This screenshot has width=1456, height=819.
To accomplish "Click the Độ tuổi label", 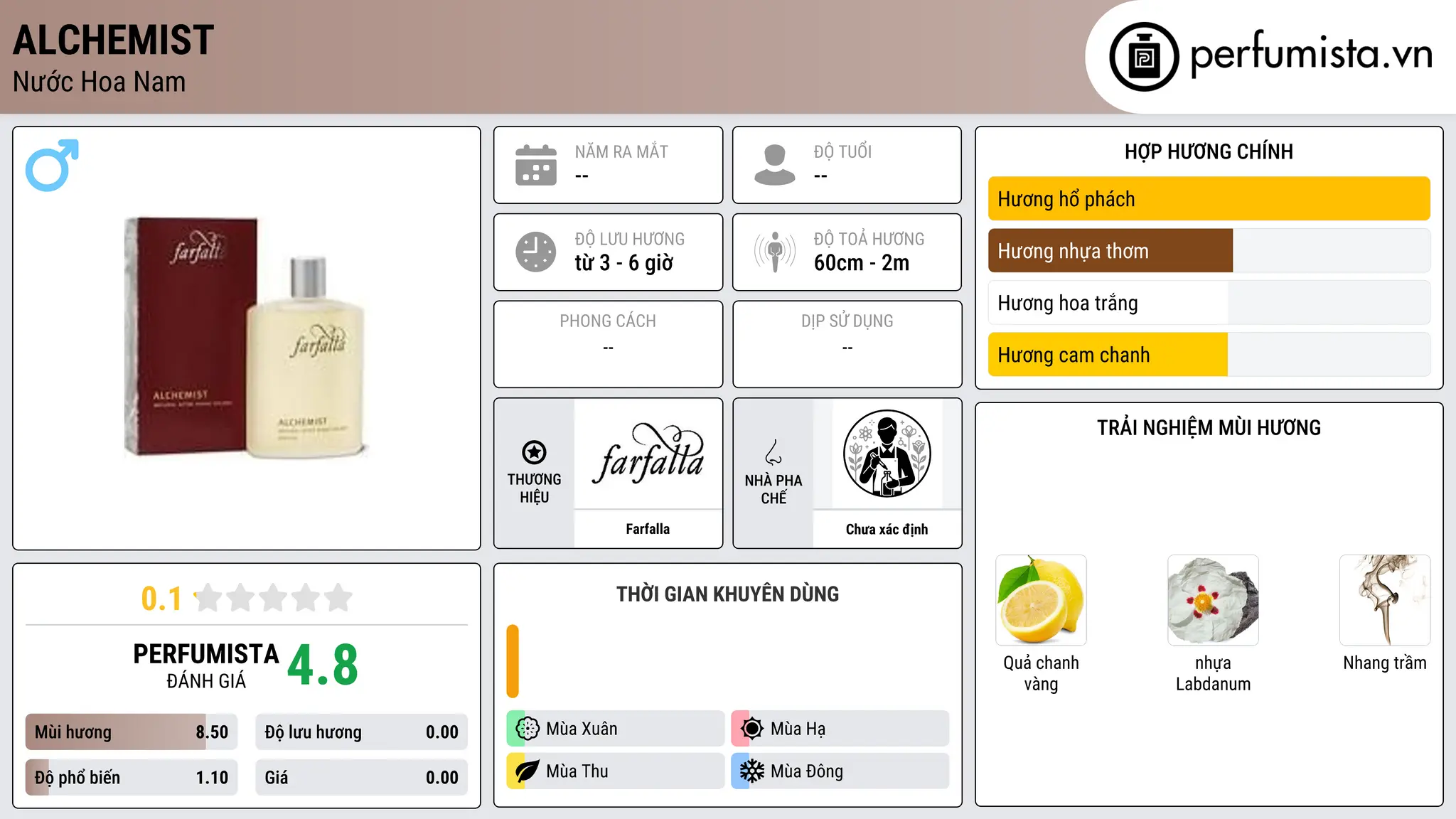I will (842, 151).
